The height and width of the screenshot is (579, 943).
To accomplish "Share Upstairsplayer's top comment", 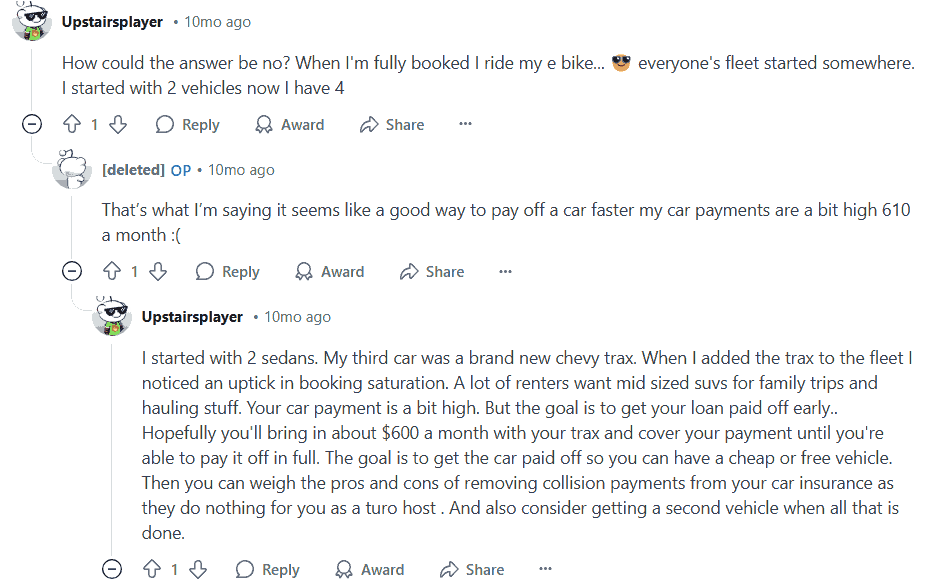I will pos(392,124).
